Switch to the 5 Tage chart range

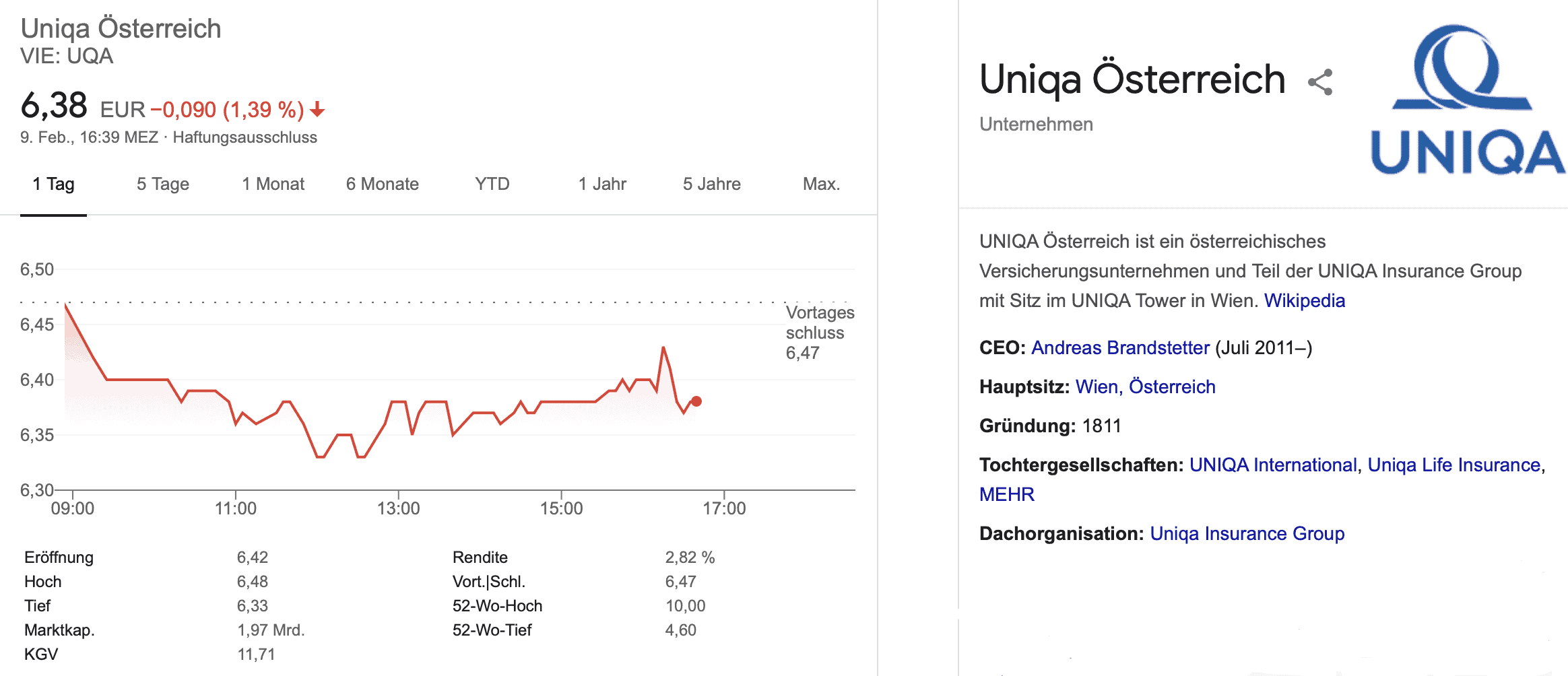(162, 184)
